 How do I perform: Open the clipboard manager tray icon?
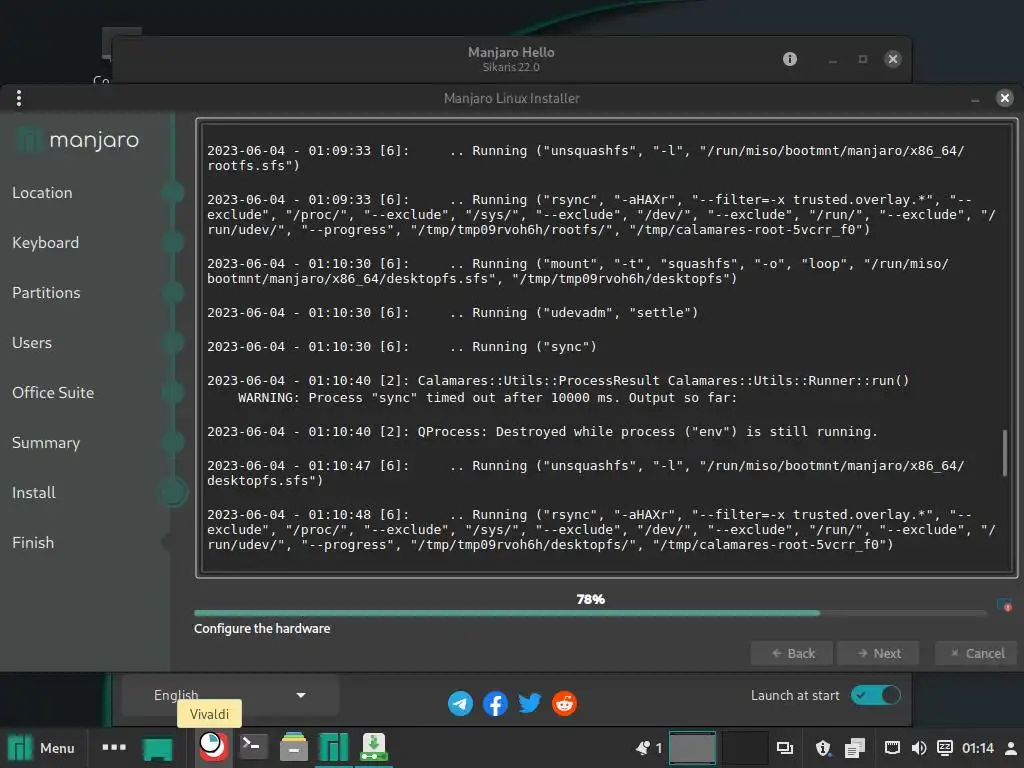855,748
